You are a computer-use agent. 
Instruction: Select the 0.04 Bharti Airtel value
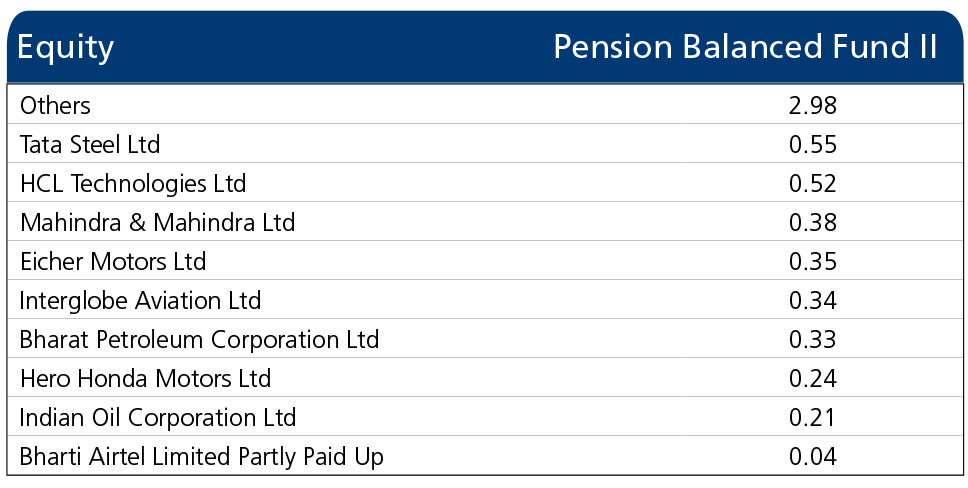pyautogui.click(x=812, y=456)
